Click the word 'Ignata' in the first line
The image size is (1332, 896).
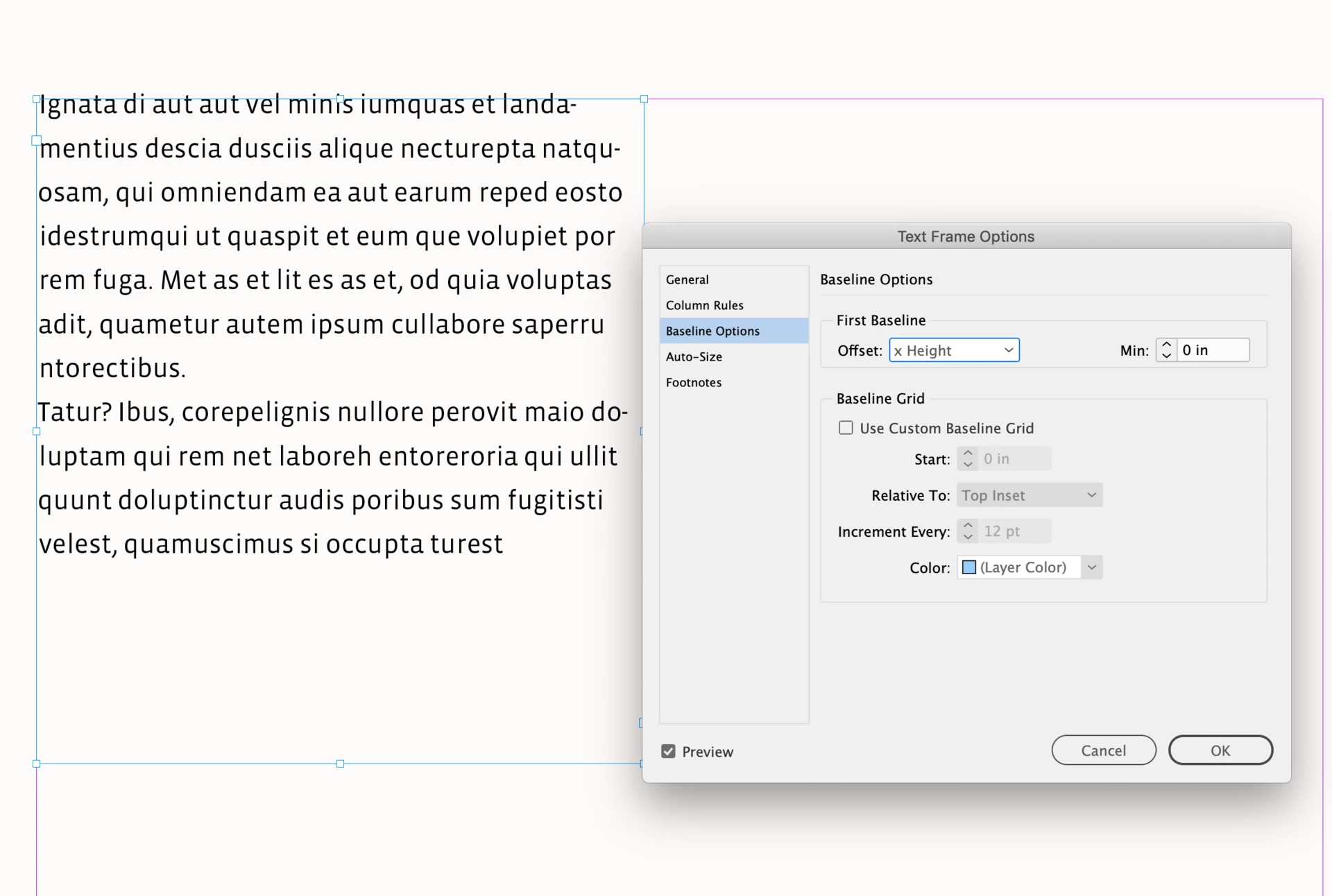78,105
